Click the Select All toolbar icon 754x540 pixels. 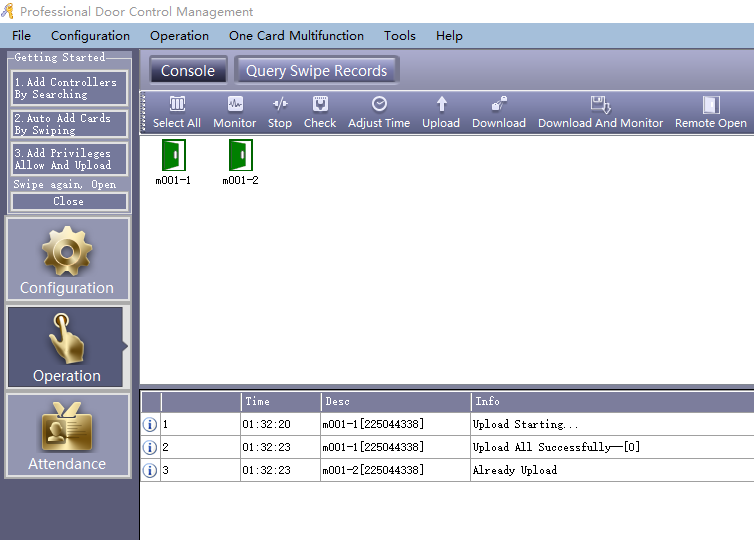(177, 113)
